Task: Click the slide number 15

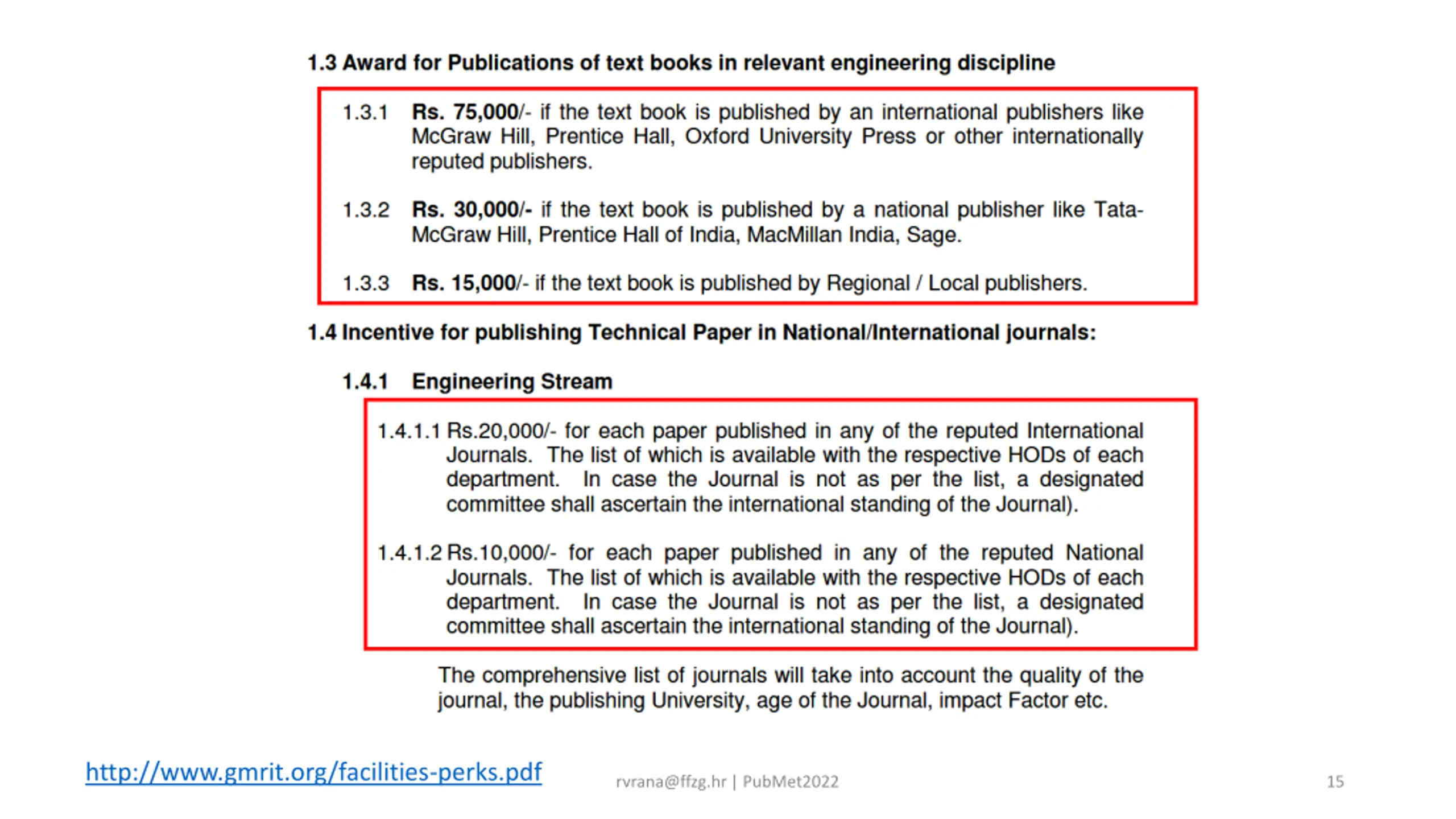Action: pyautogui.click(x=1335, y=781)
